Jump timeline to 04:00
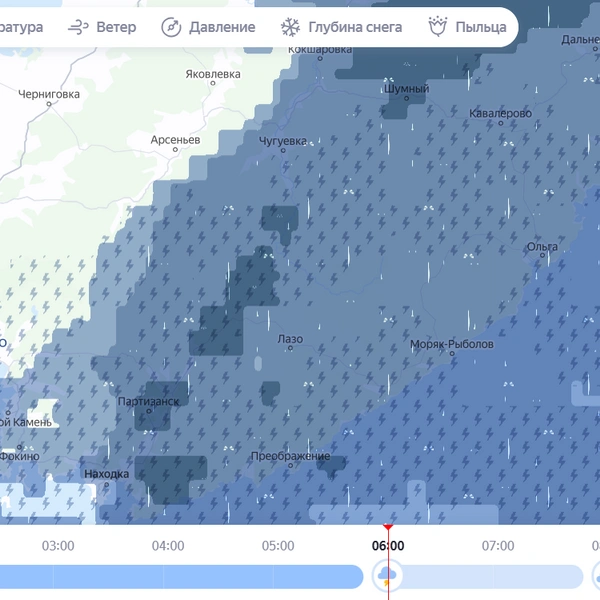 point(168,546)
